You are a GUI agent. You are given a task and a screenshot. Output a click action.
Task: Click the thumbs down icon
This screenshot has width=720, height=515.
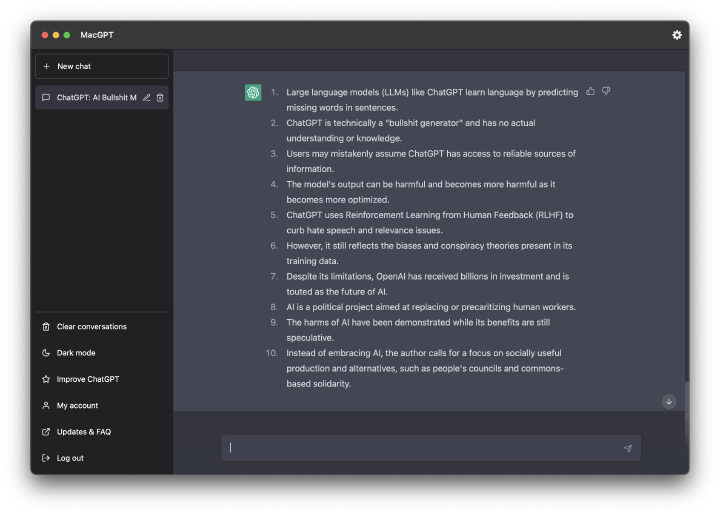606,91
